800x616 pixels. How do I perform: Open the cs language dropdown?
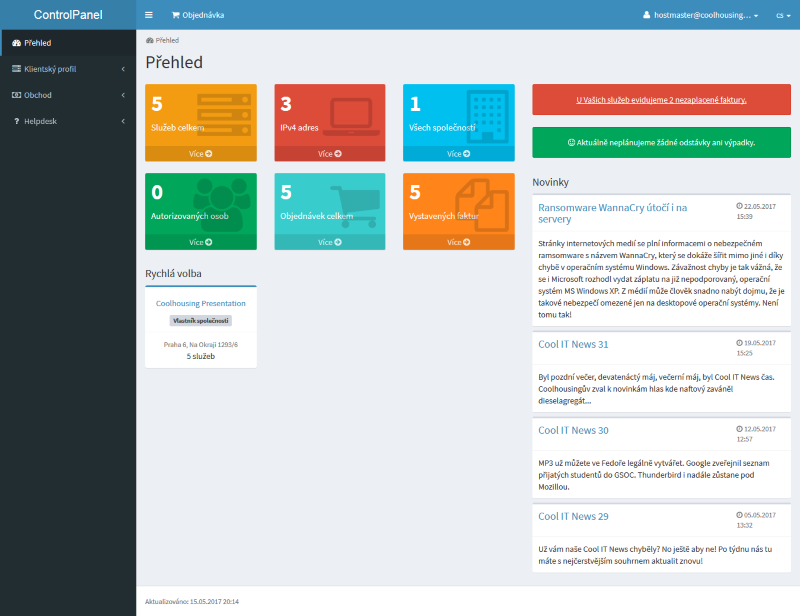click(x=783, y=15)
